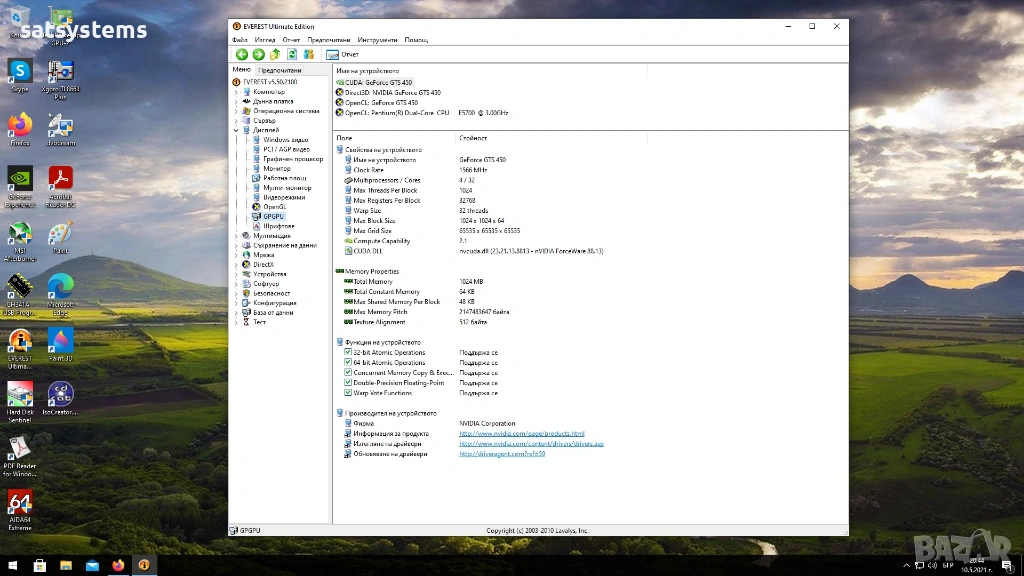Expand the DirectX tree node
Screen dimensions: 1024x576
237,264
